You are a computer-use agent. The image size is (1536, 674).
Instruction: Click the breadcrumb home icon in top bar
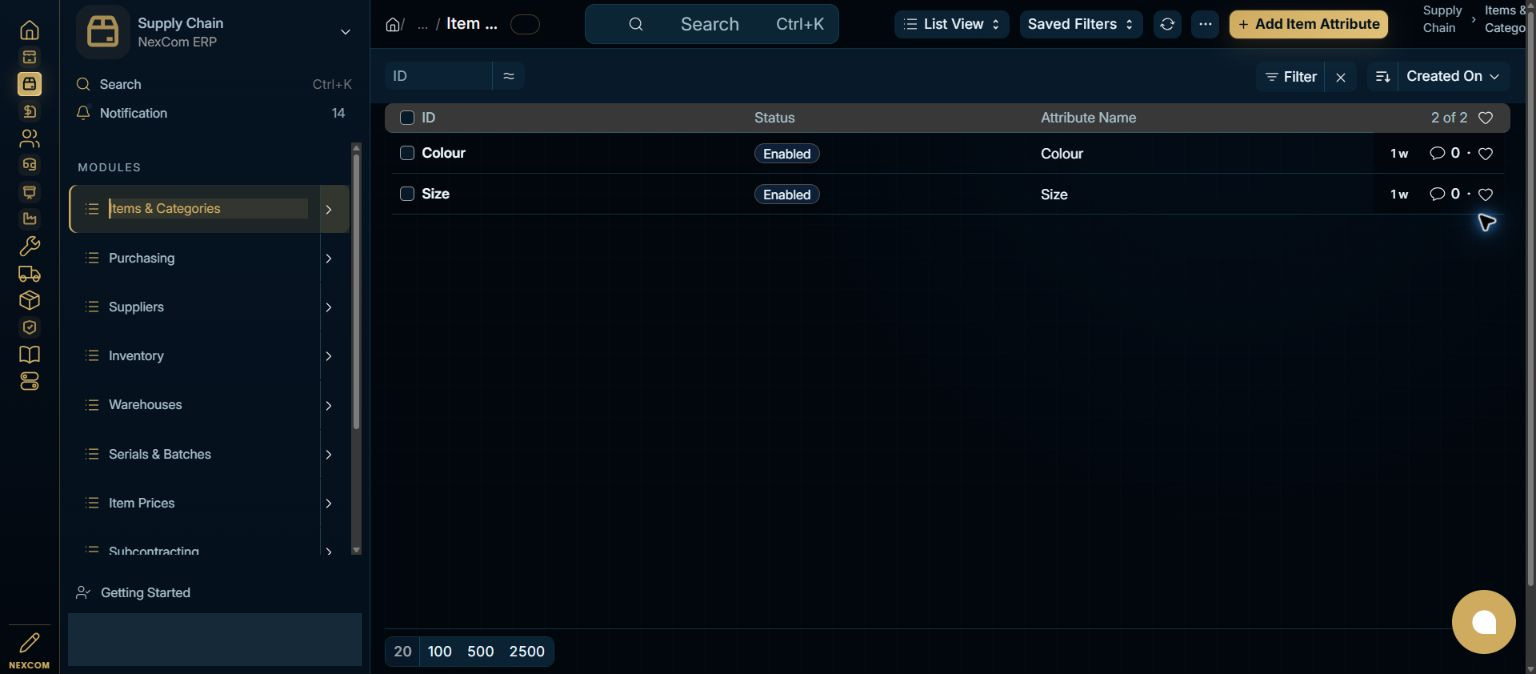[393, 24]
